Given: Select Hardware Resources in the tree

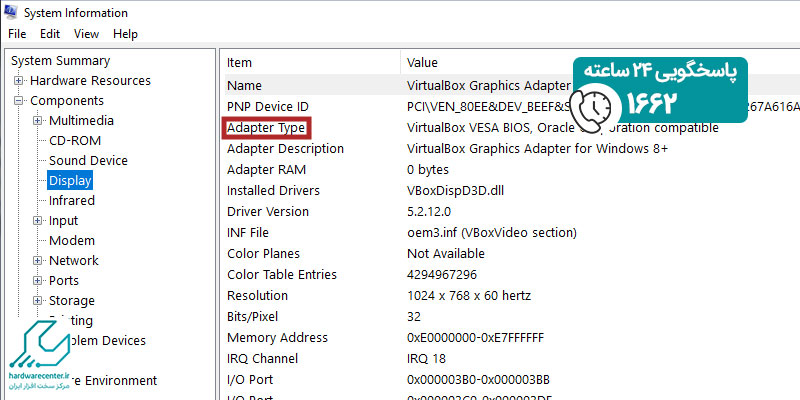Looking at the screenshot, I should click(x=90, y=81).
